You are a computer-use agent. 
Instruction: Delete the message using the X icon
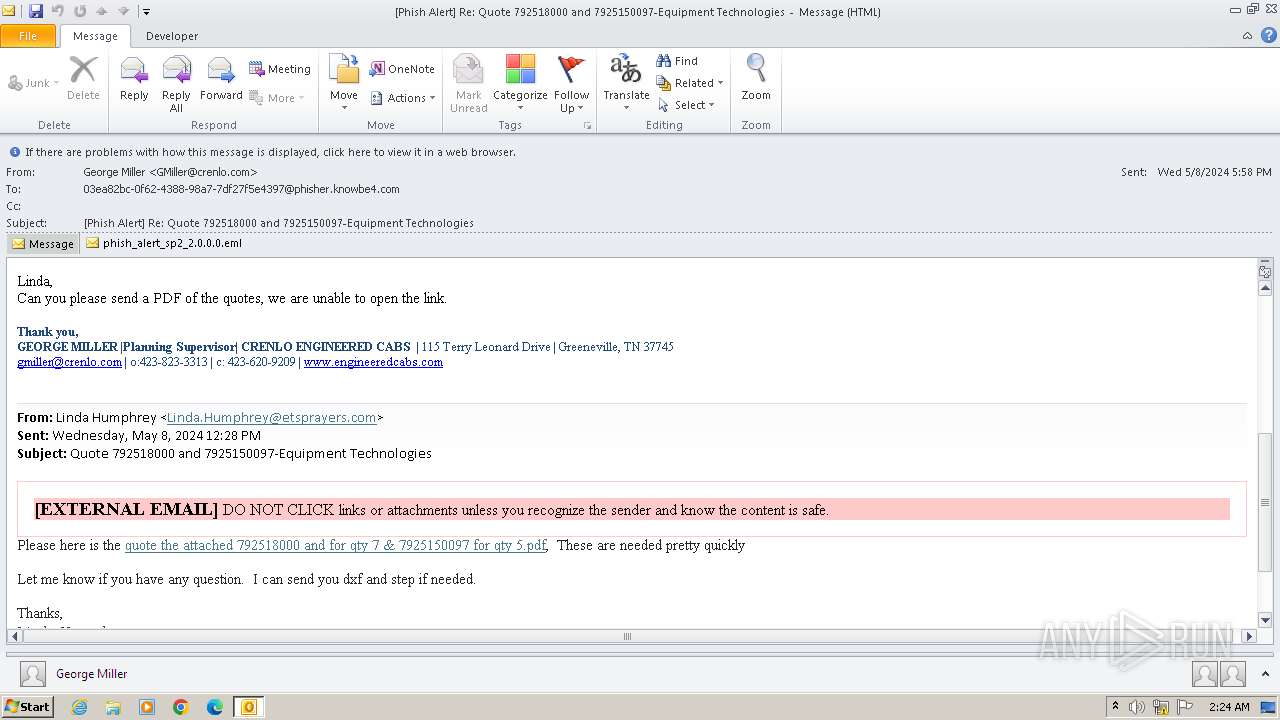(x=83, y=80)
